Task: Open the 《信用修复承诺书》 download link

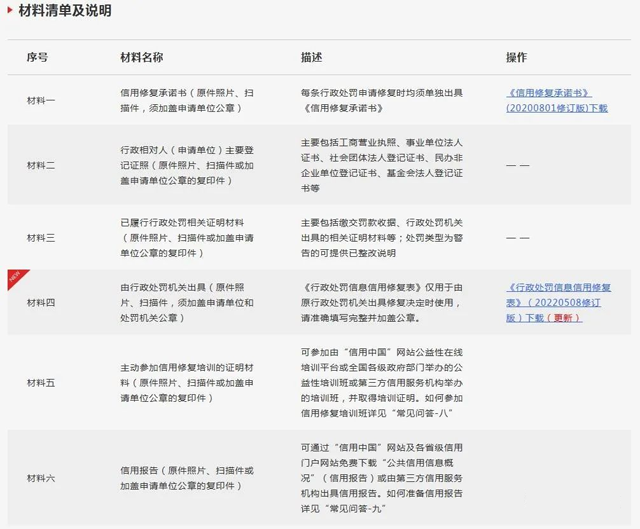Action: (556, 99)
